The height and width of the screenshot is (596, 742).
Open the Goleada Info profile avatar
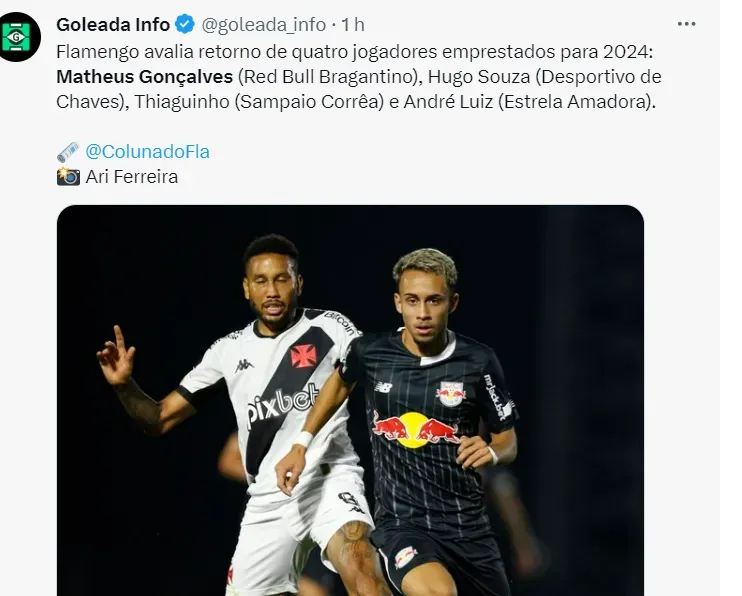[x=17, y=37]
